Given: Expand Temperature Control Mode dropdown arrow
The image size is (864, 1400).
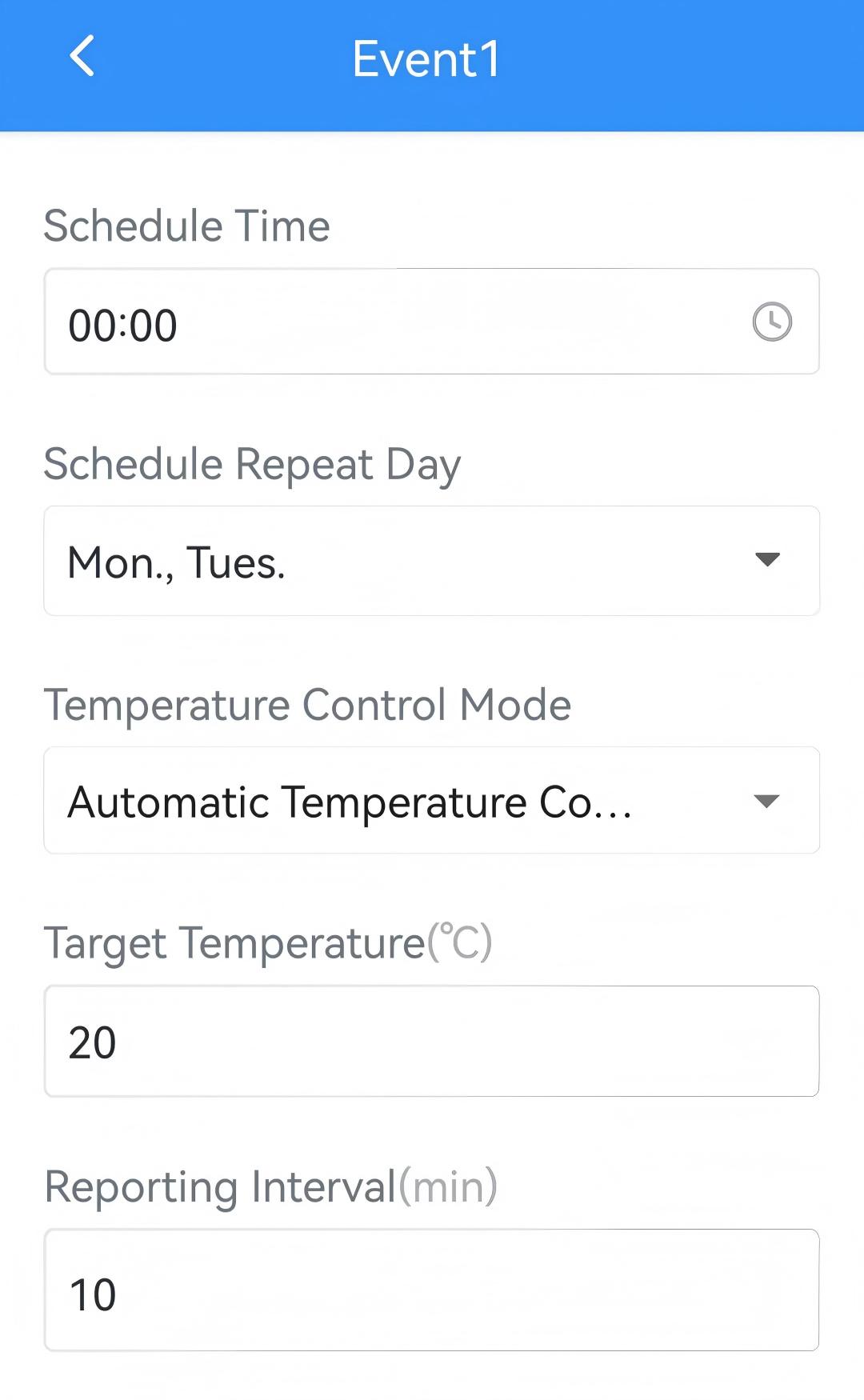Looking at the screenshot, I should point(766,801).
